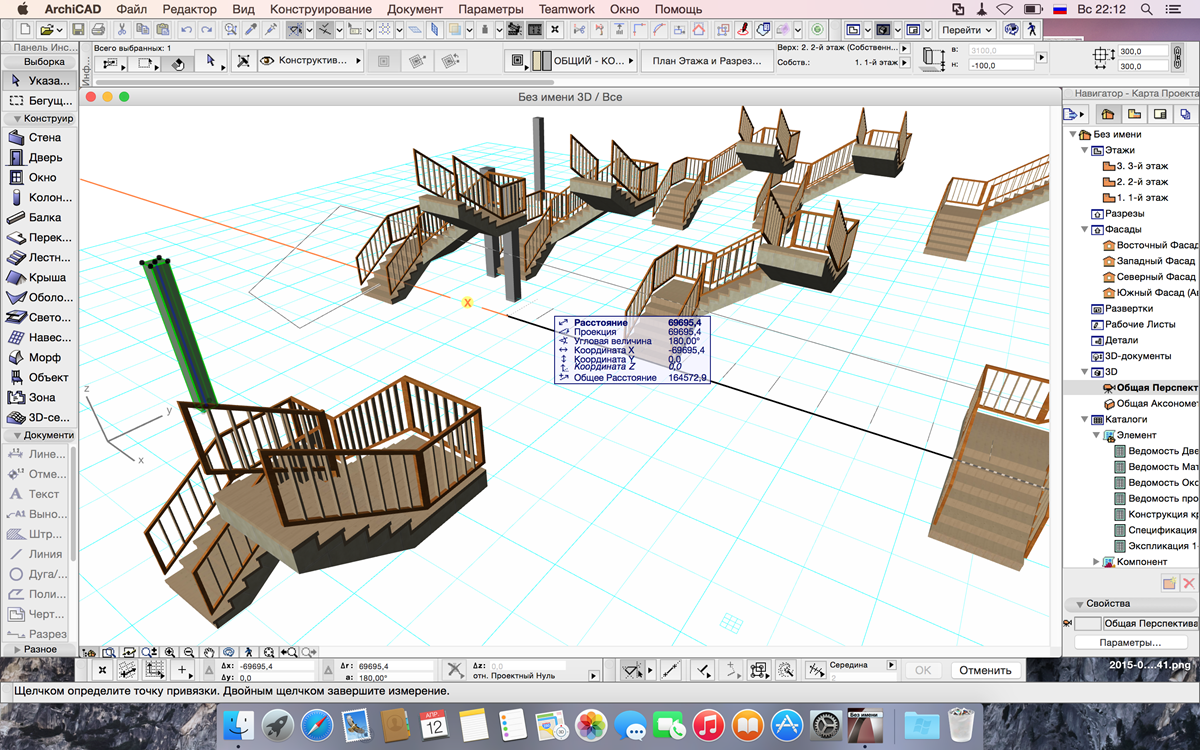Collapse the Этажи tree node in Navigator
Image resolution: width=1200 pixels, height=750 pixels.
click(1084, 150)
